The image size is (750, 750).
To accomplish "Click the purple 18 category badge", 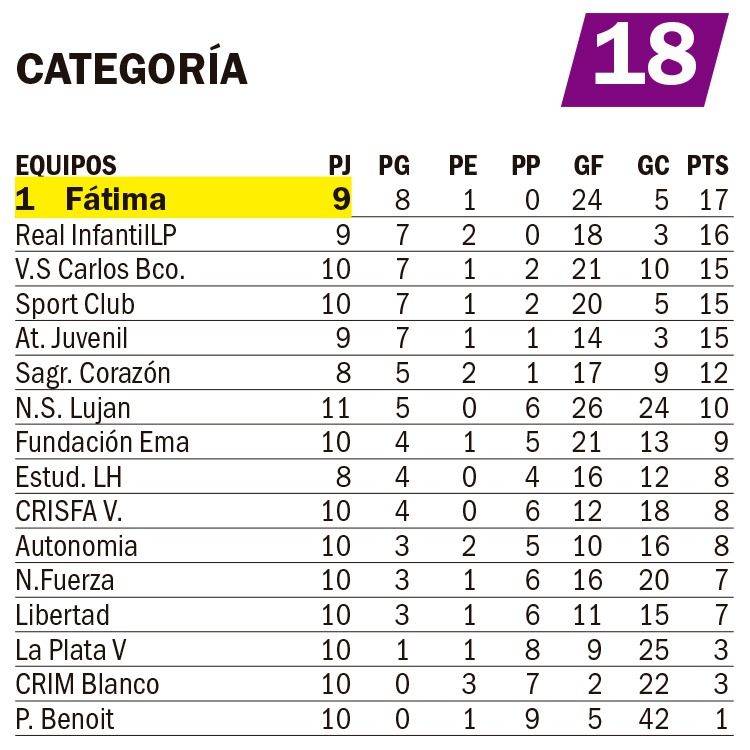I will tap(645, 58).
